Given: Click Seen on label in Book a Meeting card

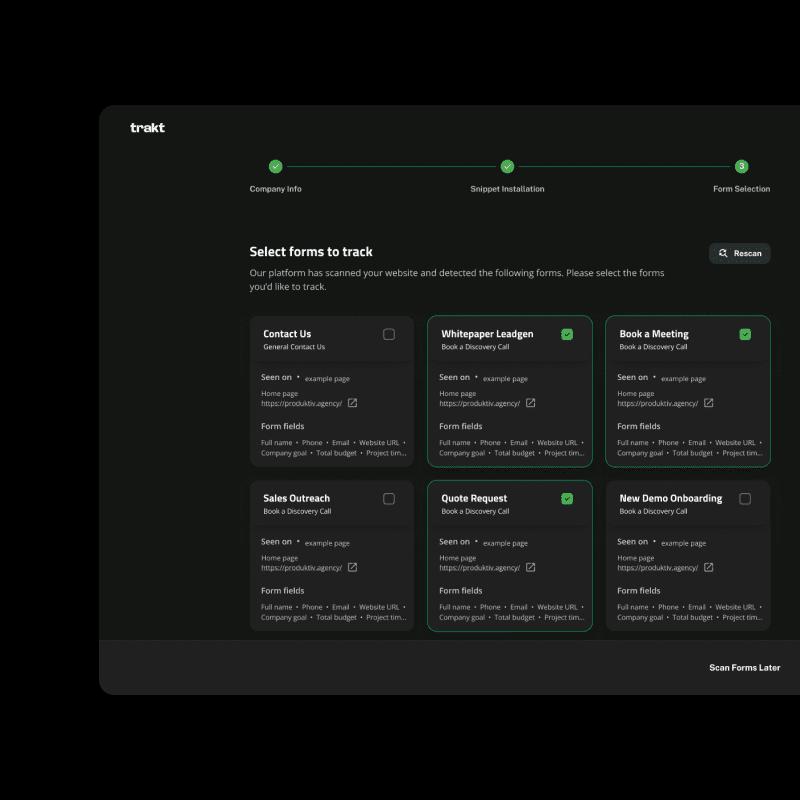Looking at the screenshot, I should (632, 377).
